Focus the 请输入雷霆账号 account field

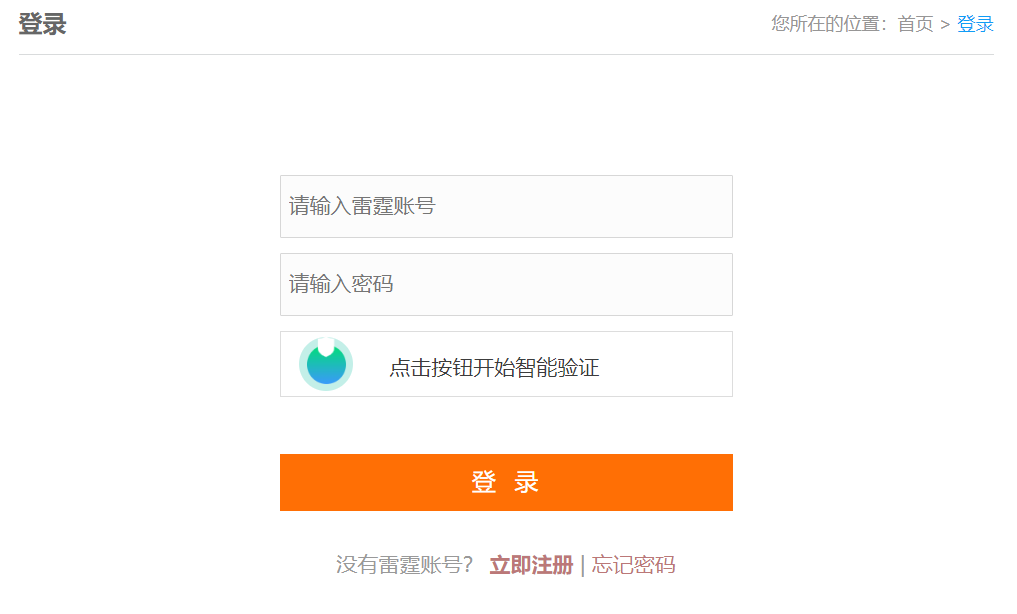click(x=506, y=206)
